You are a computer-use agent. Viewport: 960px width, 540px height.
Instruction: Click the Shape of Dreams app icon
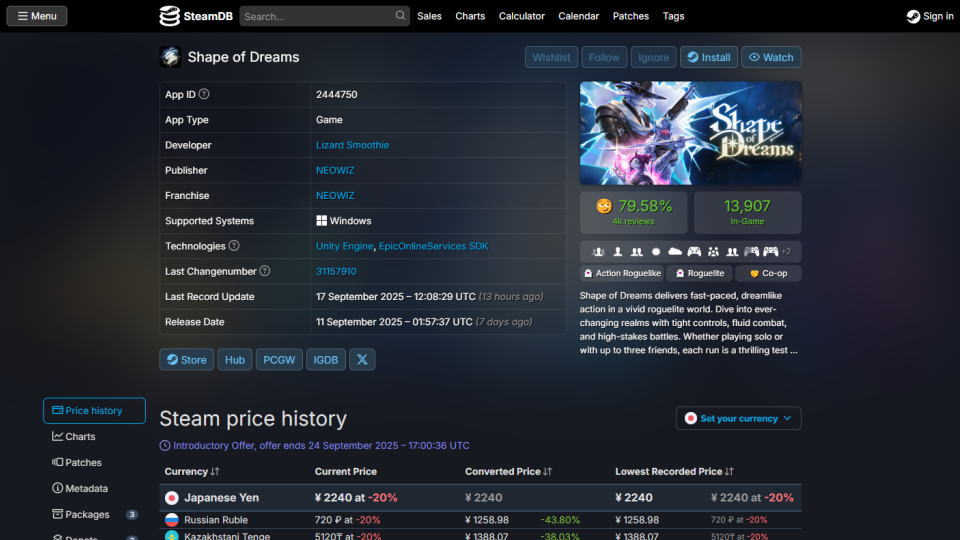170,57
